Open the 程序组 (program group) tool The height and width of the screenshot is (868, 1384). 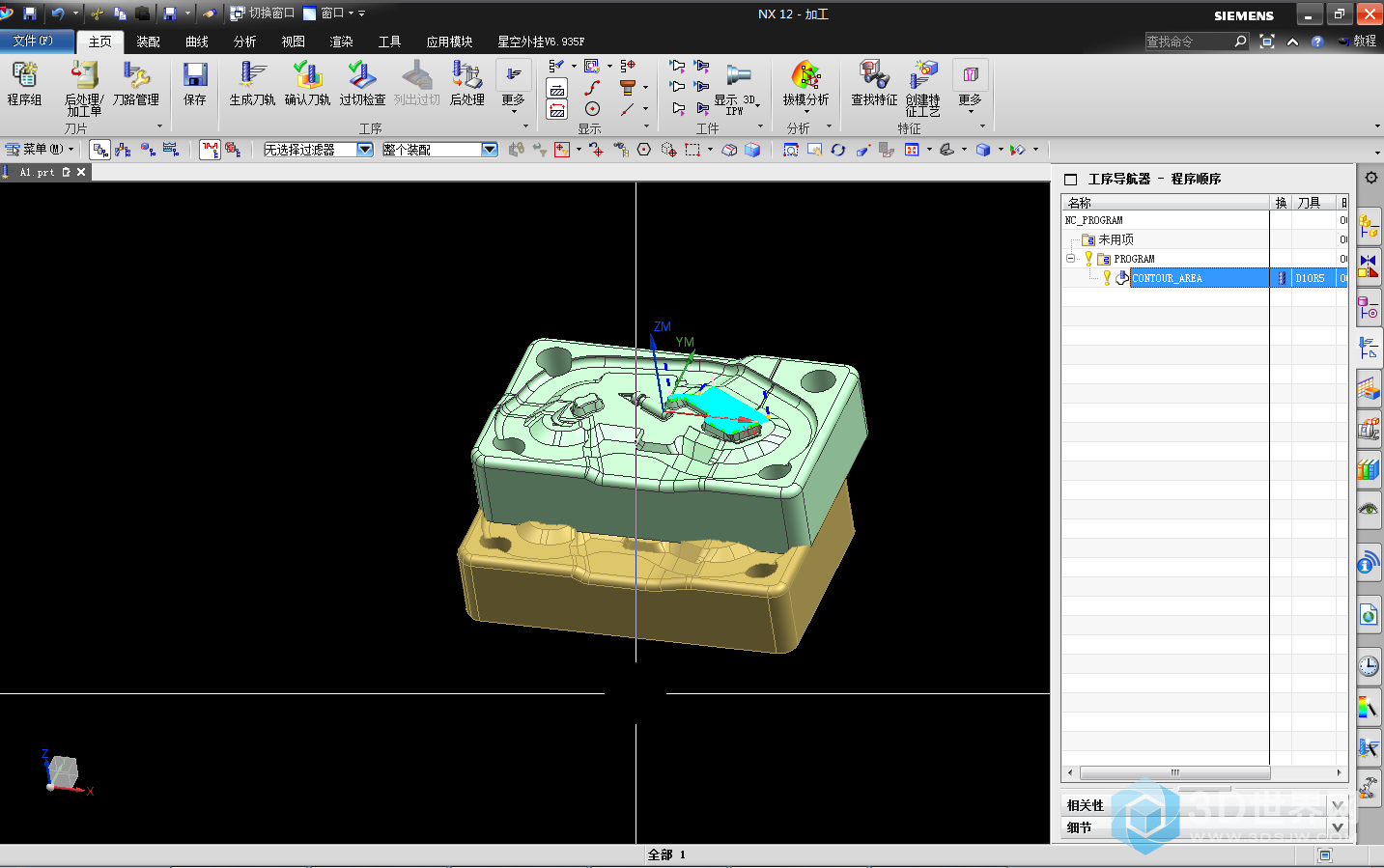pyautogui.click(x=24, y=83)
